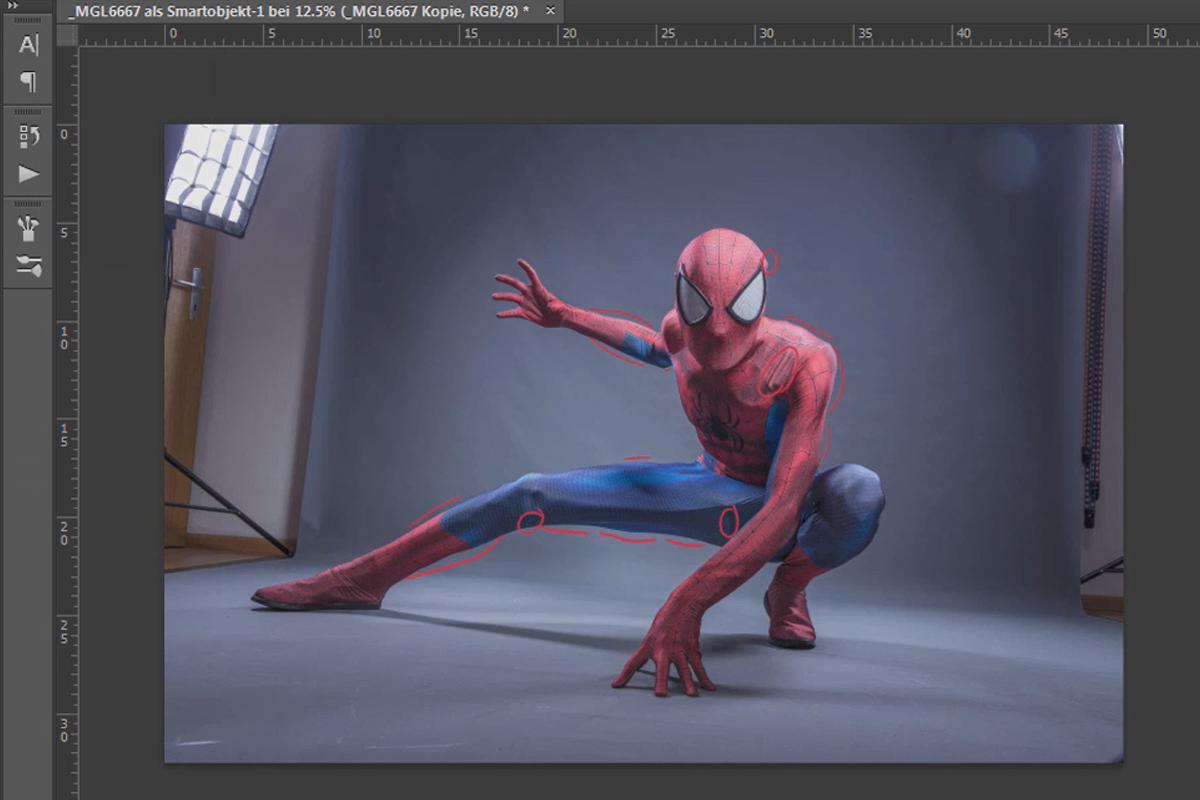Click the vertical ruler at the 15 mark
Viewport: 1200px width, 800px height.
[x=66, y=434]
